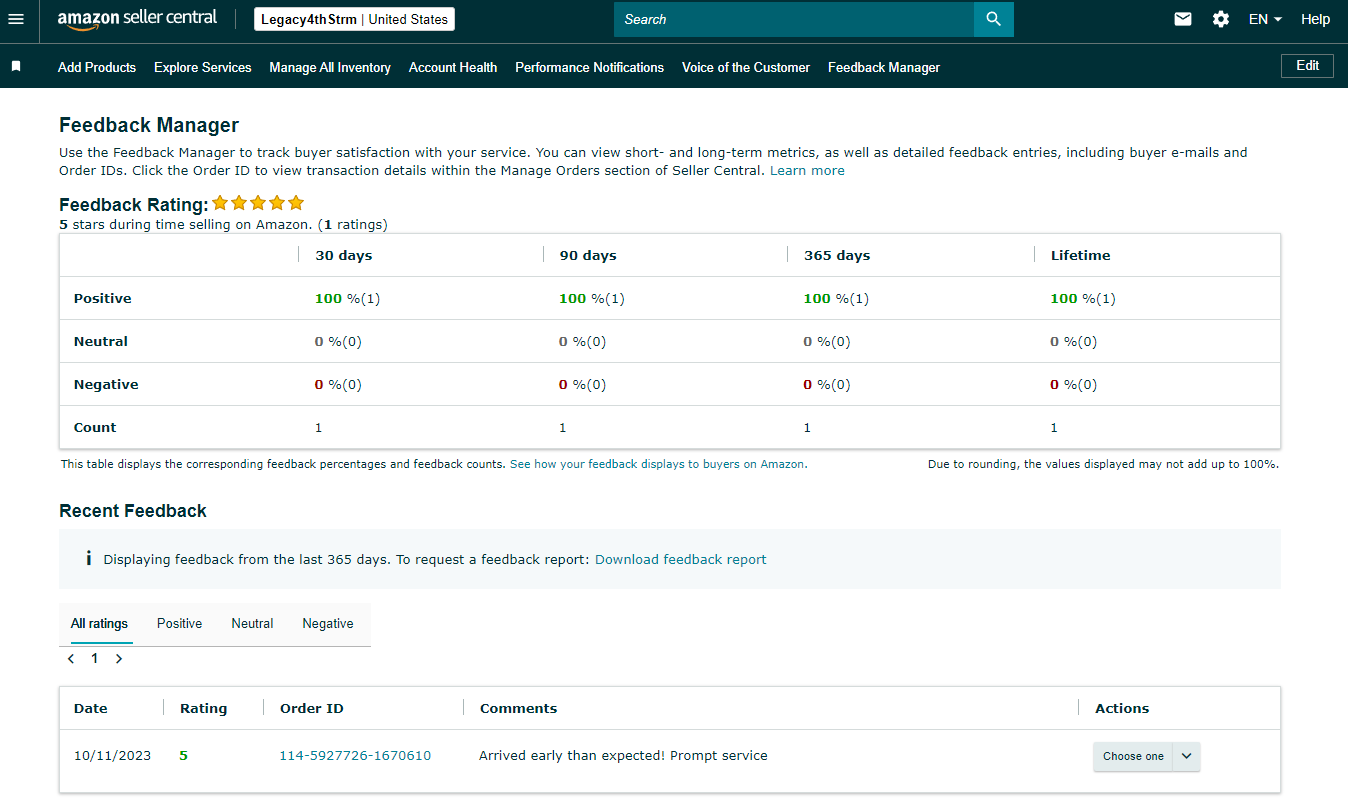Screen dimensions: 1348x807
Task: Open Feedback Manager in favorites bar
Action: pyautogui.click(x=884, y=67)
